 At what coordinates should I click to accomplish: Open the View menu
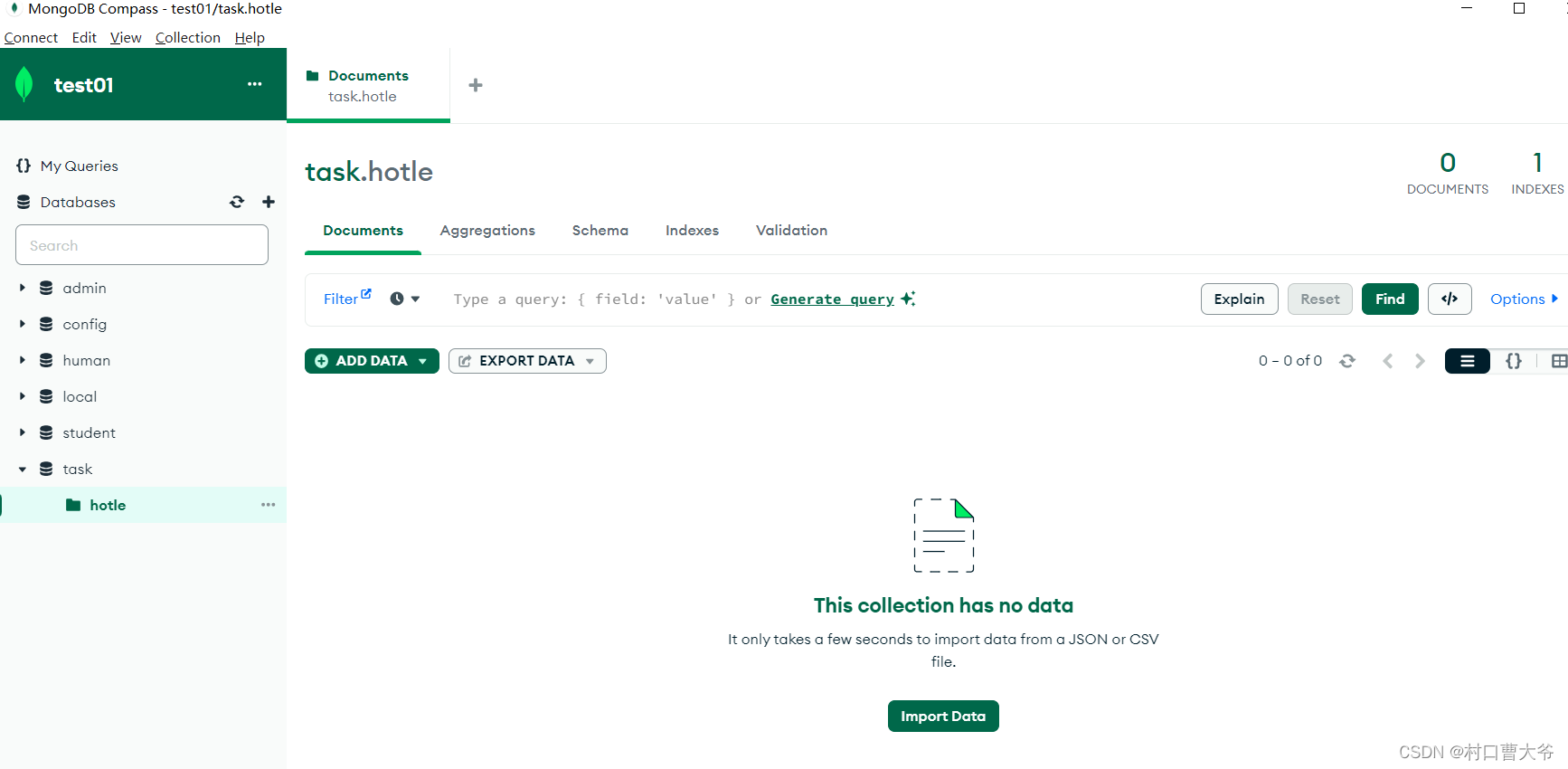click(126, 37)
